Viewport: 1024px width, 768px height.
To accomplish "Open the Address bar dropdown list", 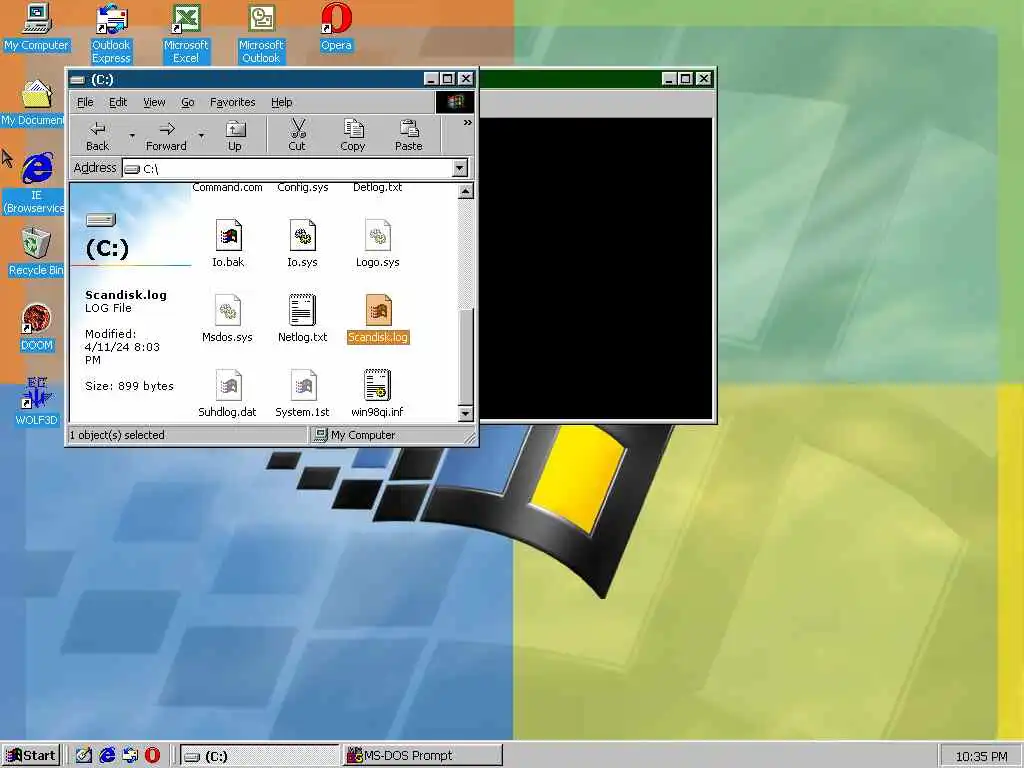I will coord(460,168).
